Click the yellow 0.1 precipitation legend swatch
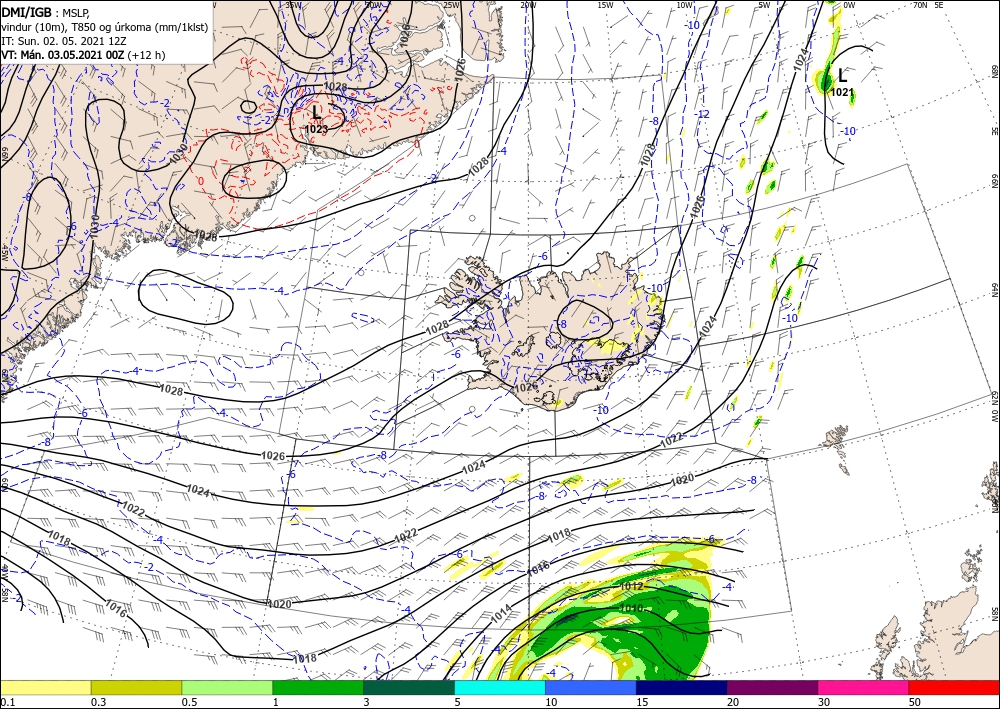Screen dimensions: 1000x709 click(45, 687)
